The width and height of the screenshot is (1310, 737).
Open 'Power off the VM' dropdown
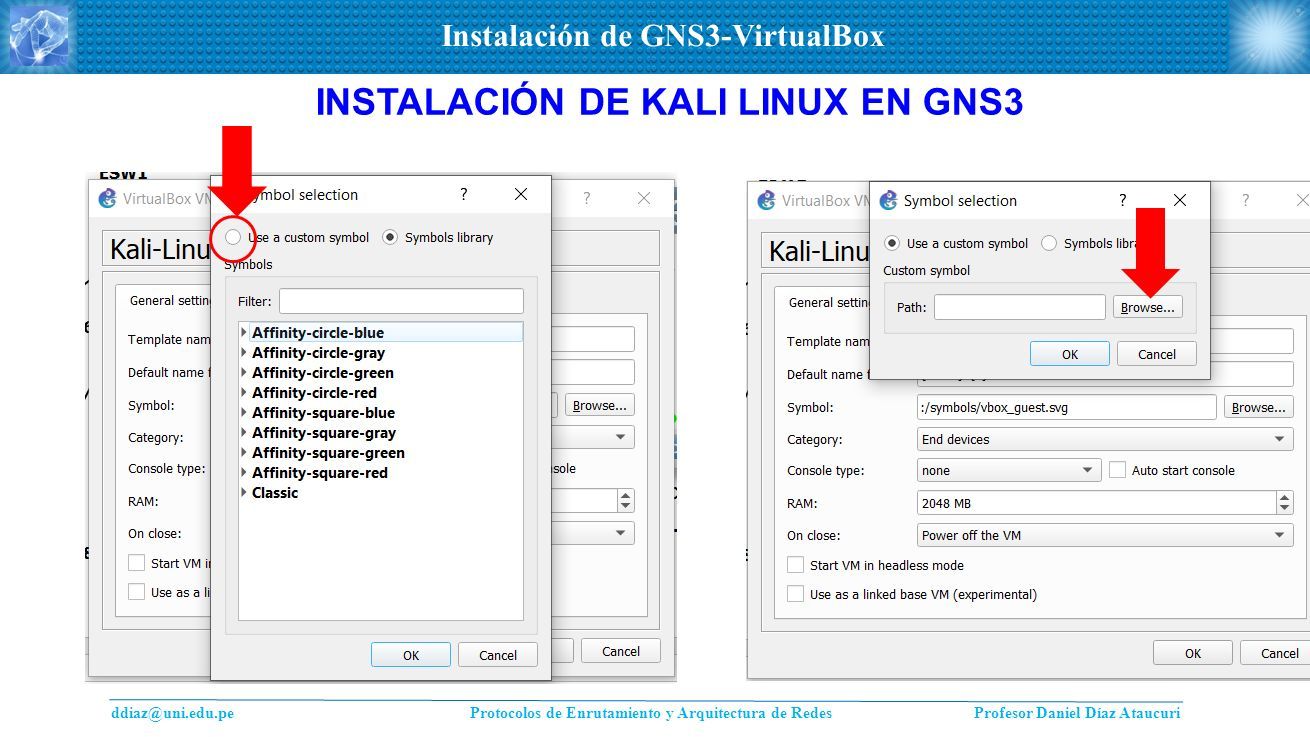1106,535
